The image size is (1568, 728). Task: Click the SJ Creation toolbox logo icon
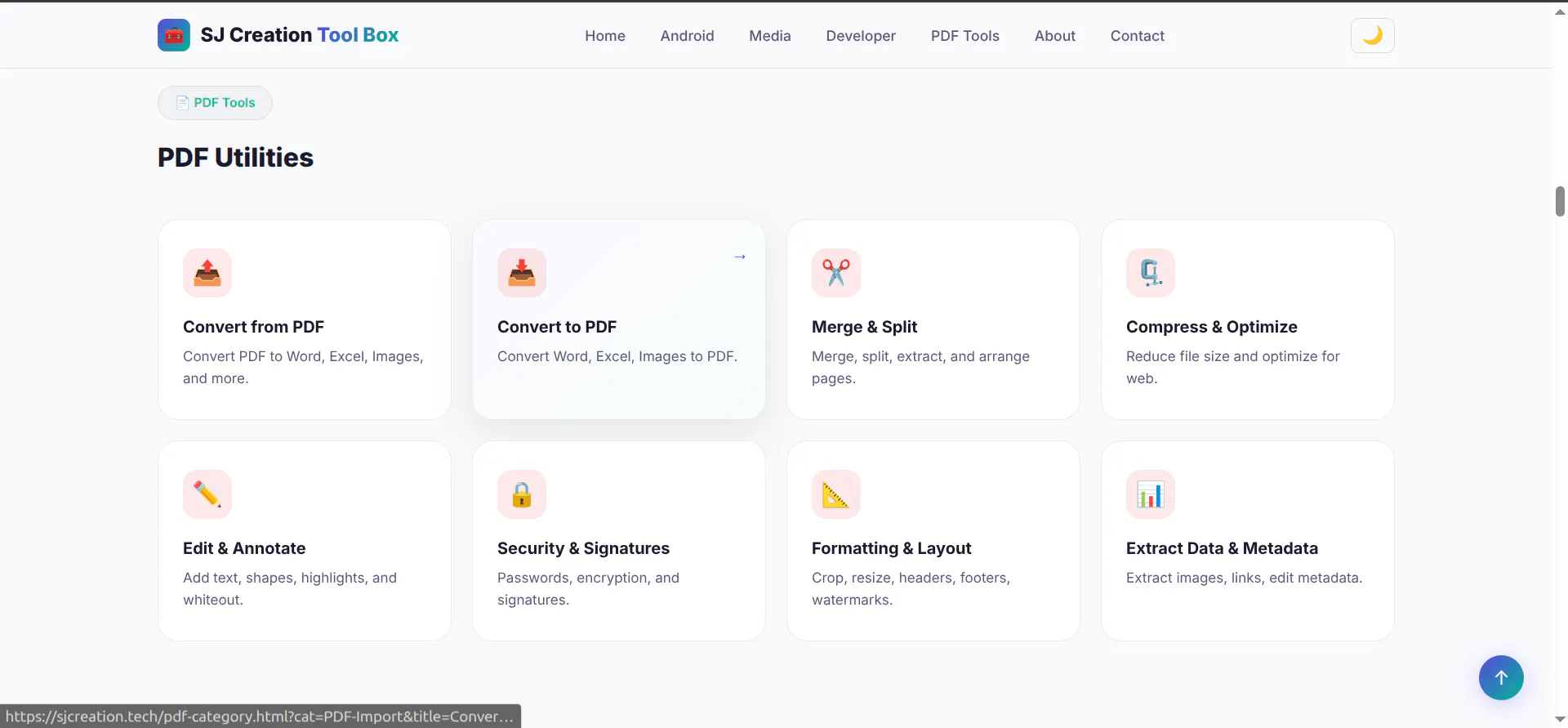coord(173,35)
